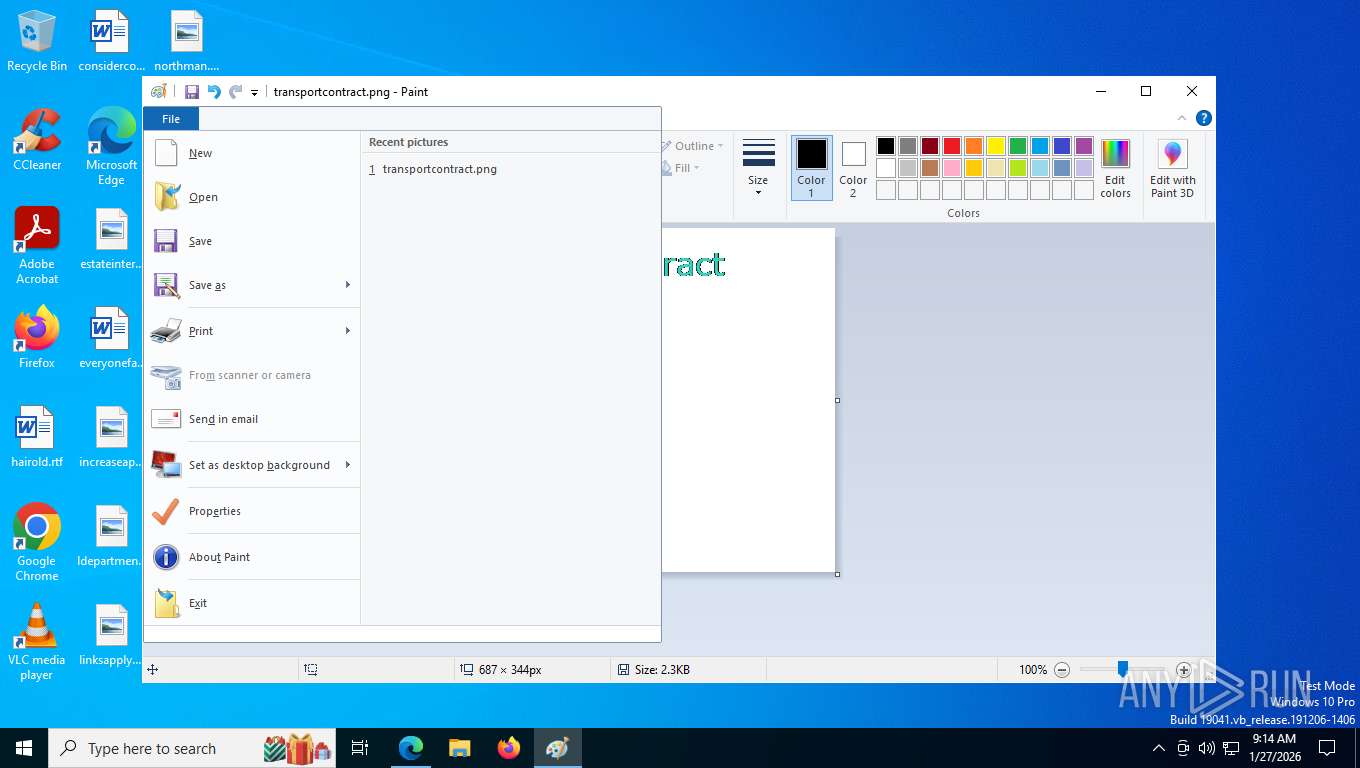The height and width of the screenshot is (768, 1360).
Task: Open Paint Help question mark icon
Action: (1204, 118)
